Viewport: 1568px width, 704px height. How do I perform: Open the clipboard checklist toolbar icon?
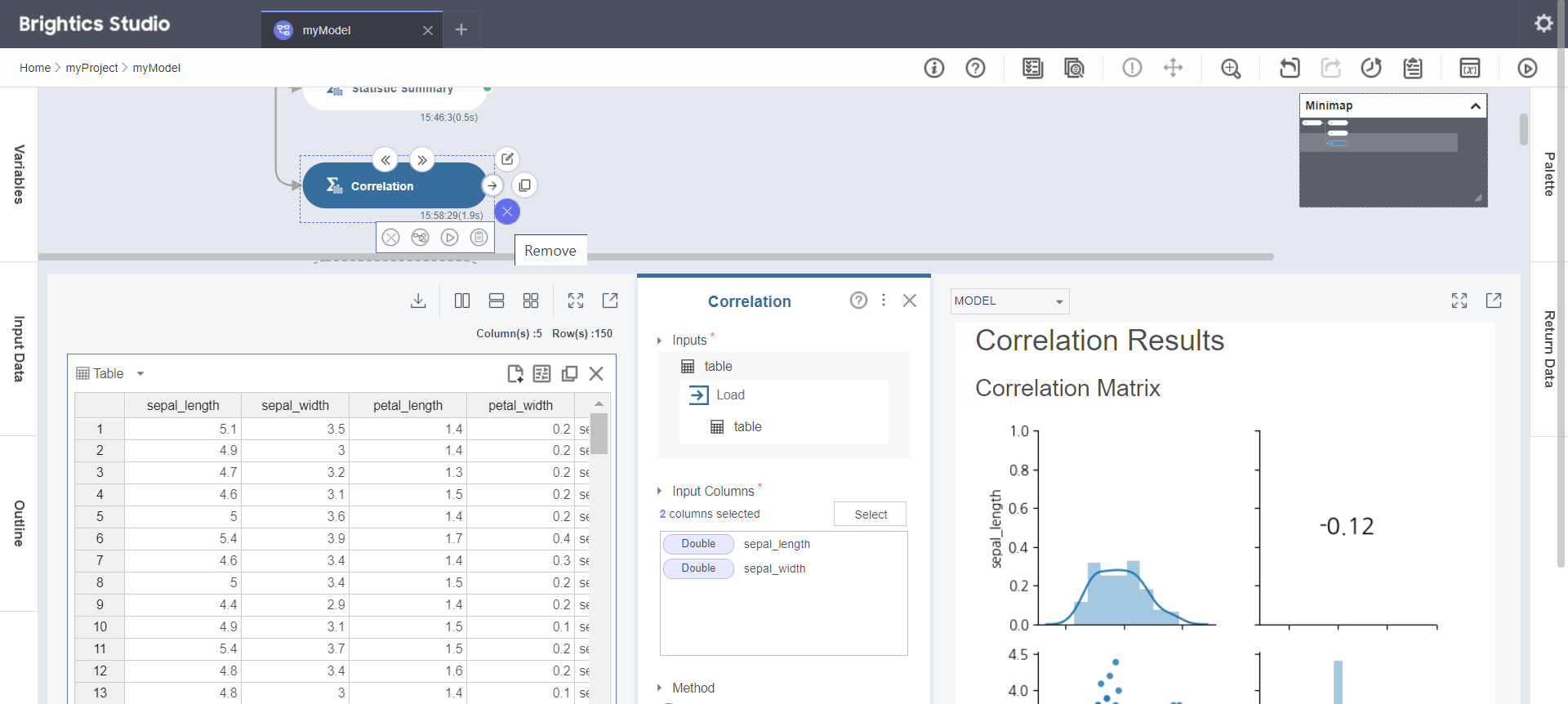[x=1413, y=68]
